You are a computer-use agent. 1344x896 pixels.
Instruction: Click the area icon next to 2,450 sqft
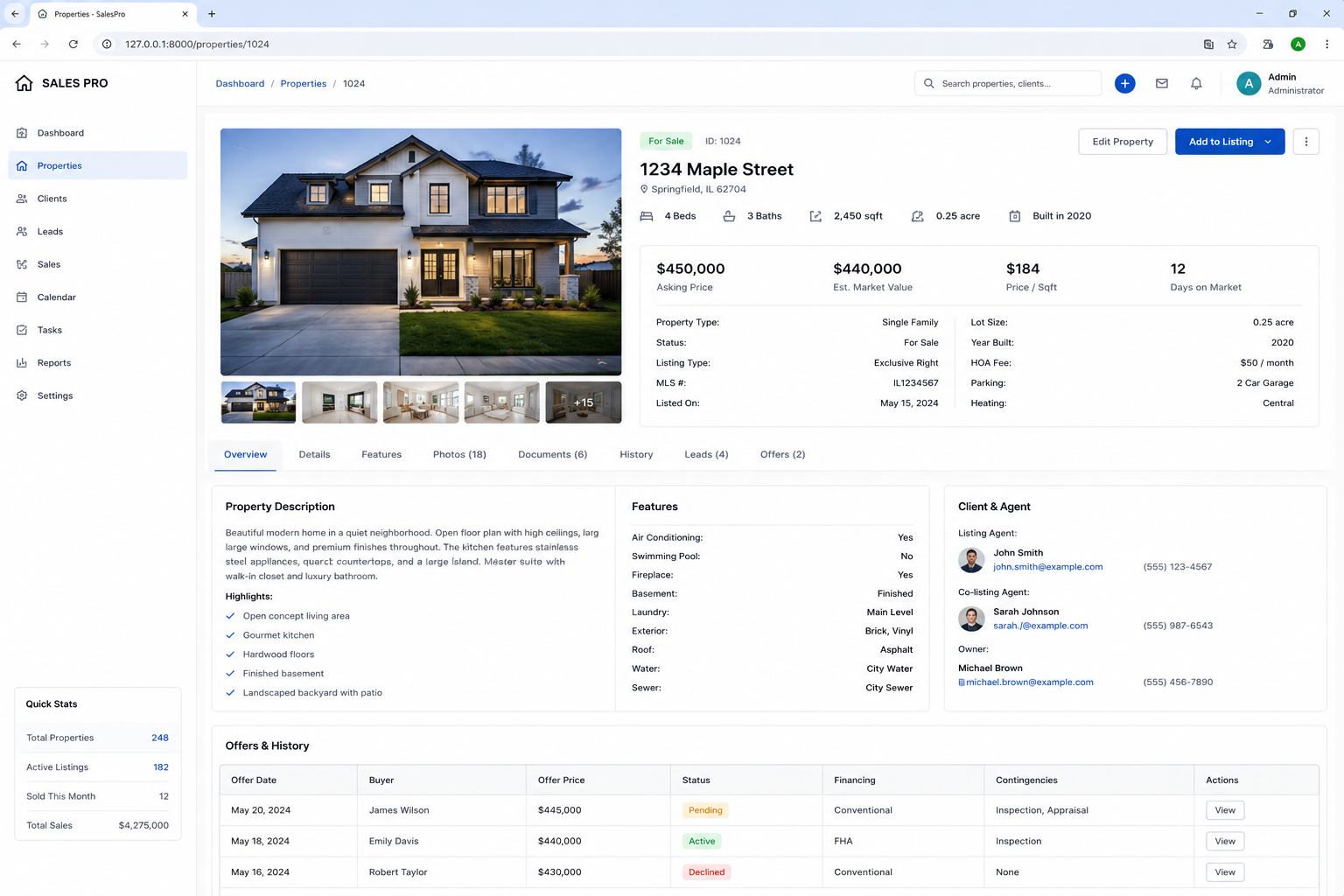(815, 216)
